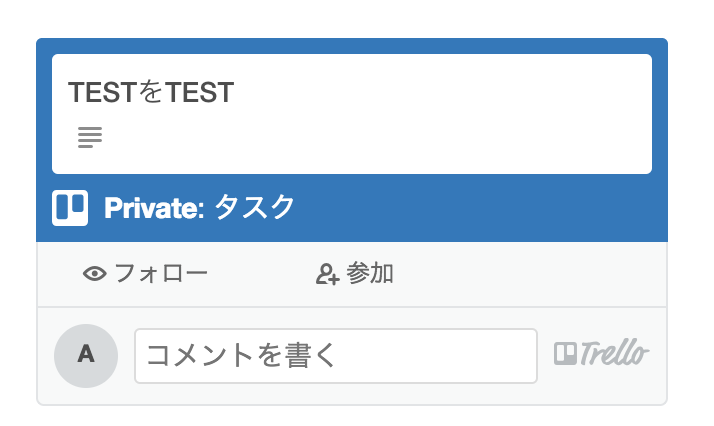Click the description lines icon on card
Image resolution: width=714 pixels, height=426 pixels.
90,137
